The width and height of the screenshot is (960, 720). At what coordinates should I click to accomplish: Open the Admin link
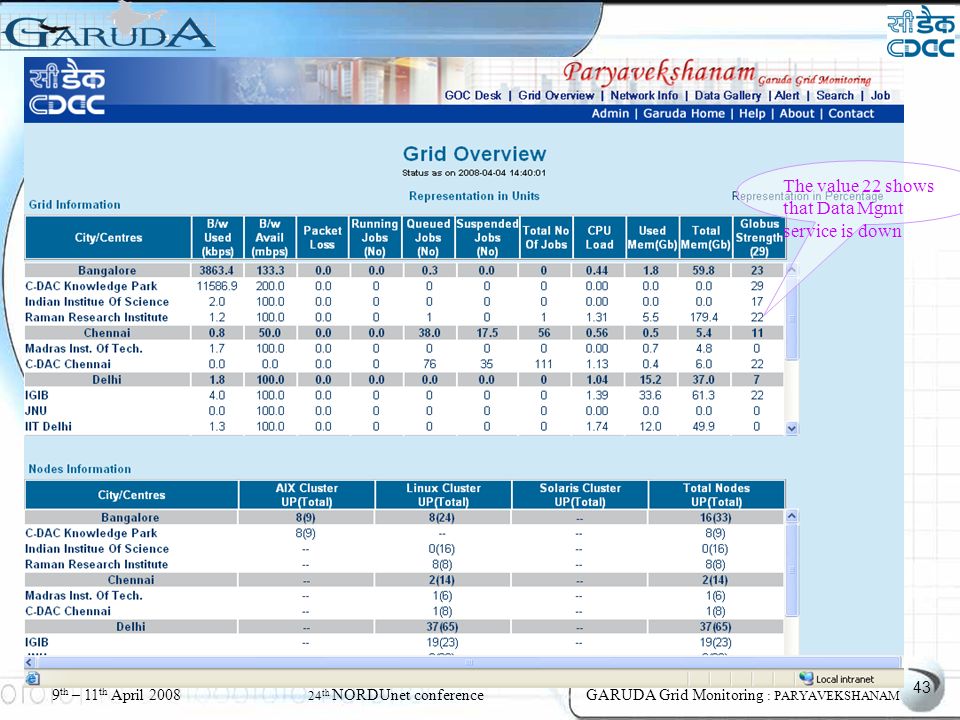coord(610,113)
